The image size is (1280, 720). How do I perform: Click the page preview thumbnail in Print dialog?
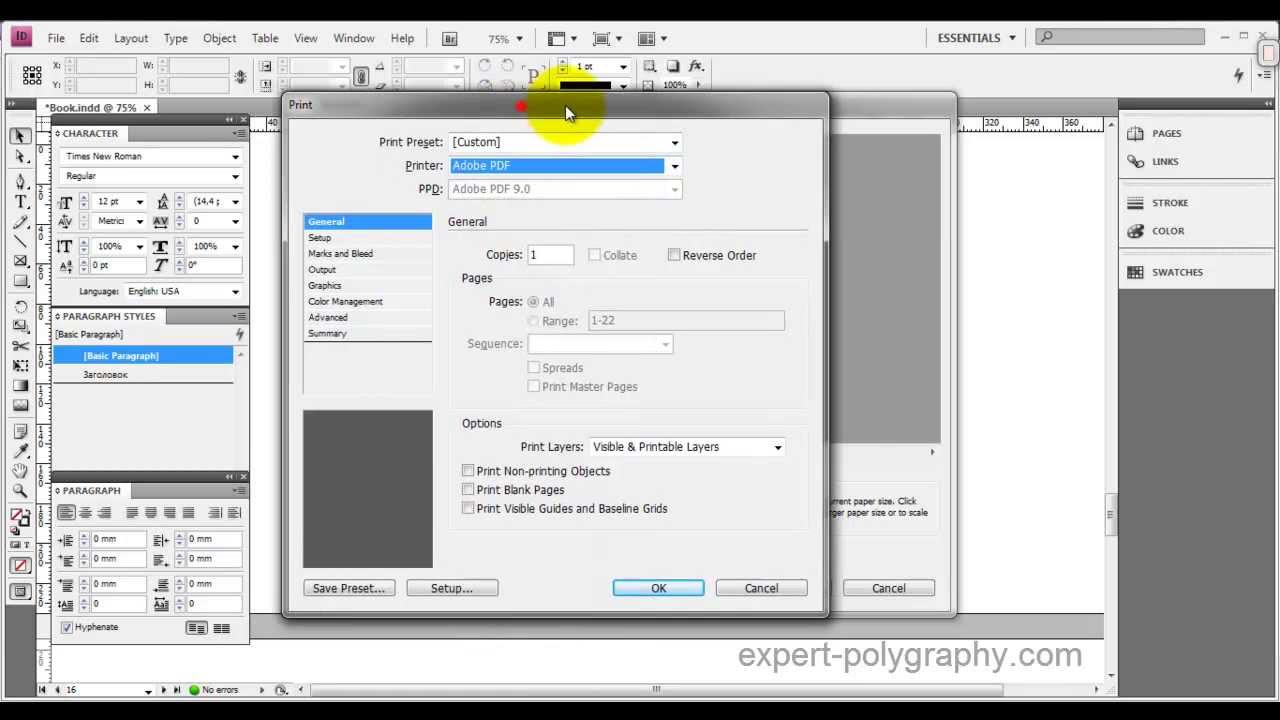[x=368, y=489]
